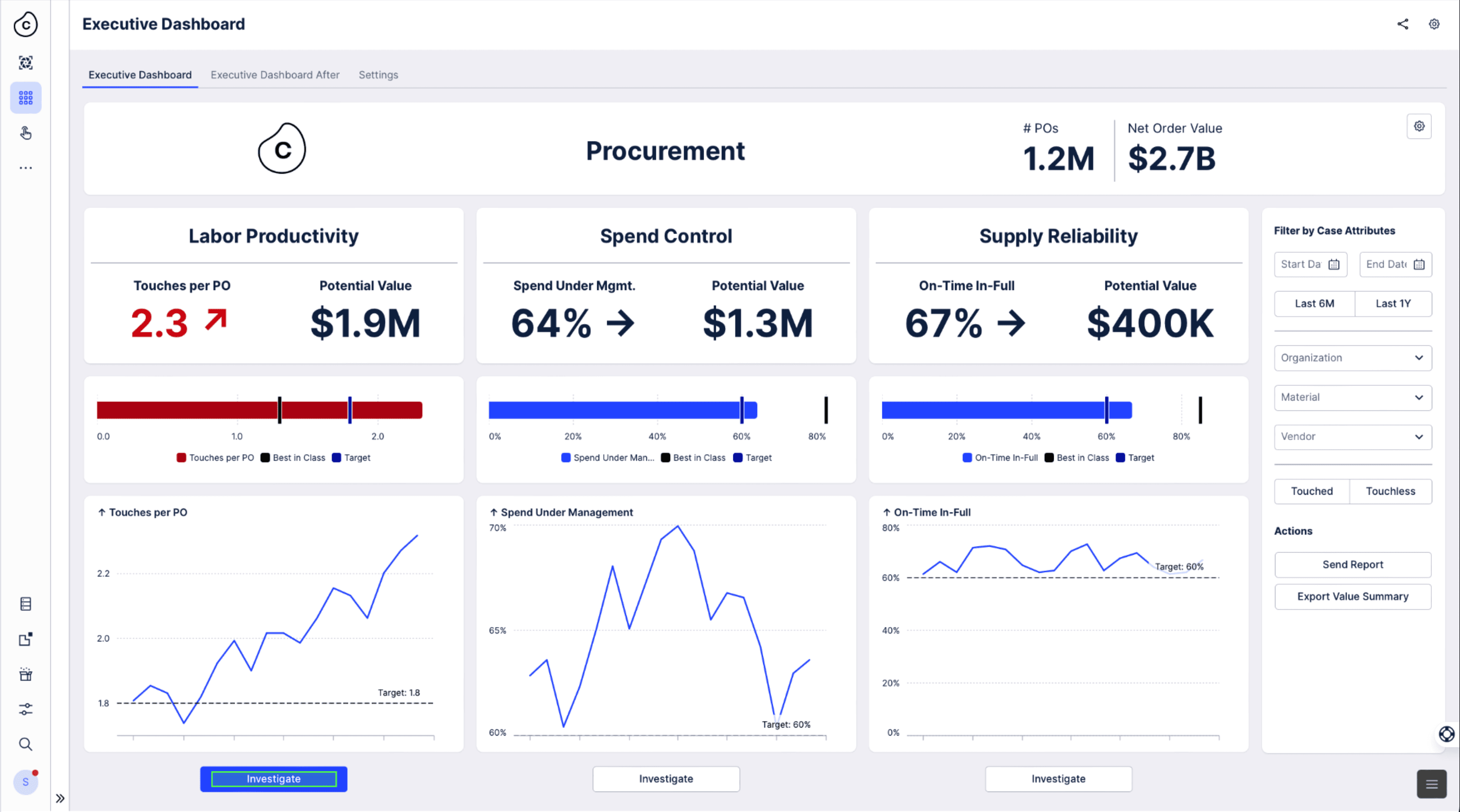Click the Labor Productivity heading

[274, 236]
